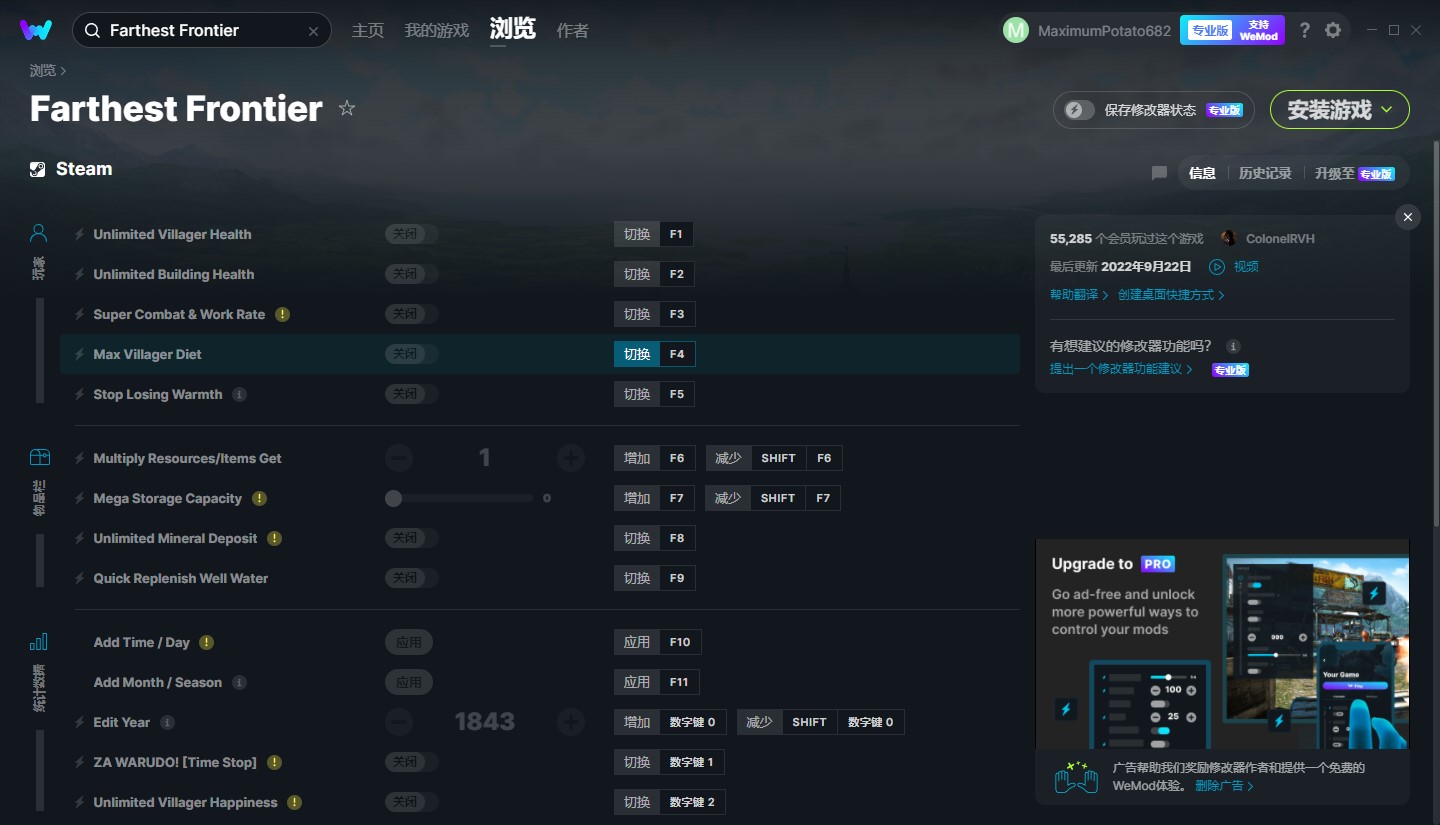Show info icon for Stop Losing Warmth
The image size is (1440, 825).
(240, 394)
